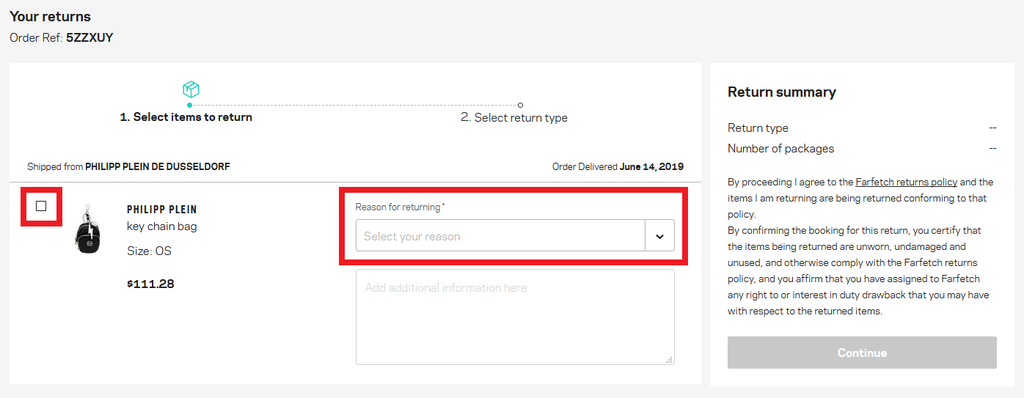Image resolution: width=1024 pixels, height=398 pixels.
Task: Click the hollow circle marker for step 2
Action: pos(520,105)
